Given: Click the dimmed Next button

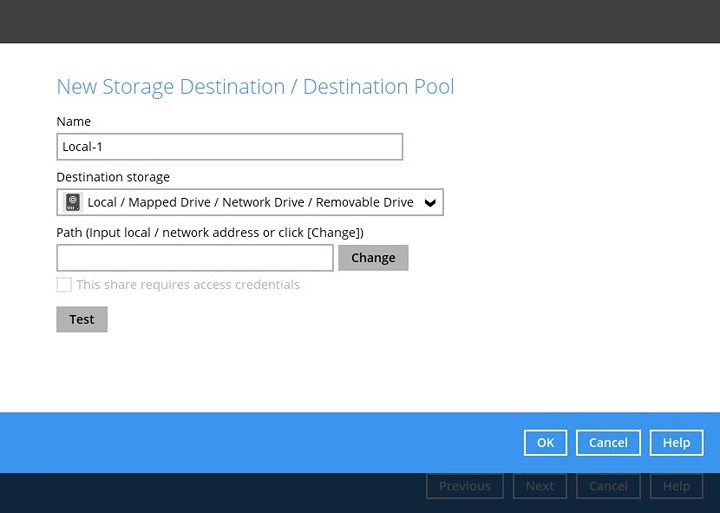Looking at the screenshot, I should point(539,486).
